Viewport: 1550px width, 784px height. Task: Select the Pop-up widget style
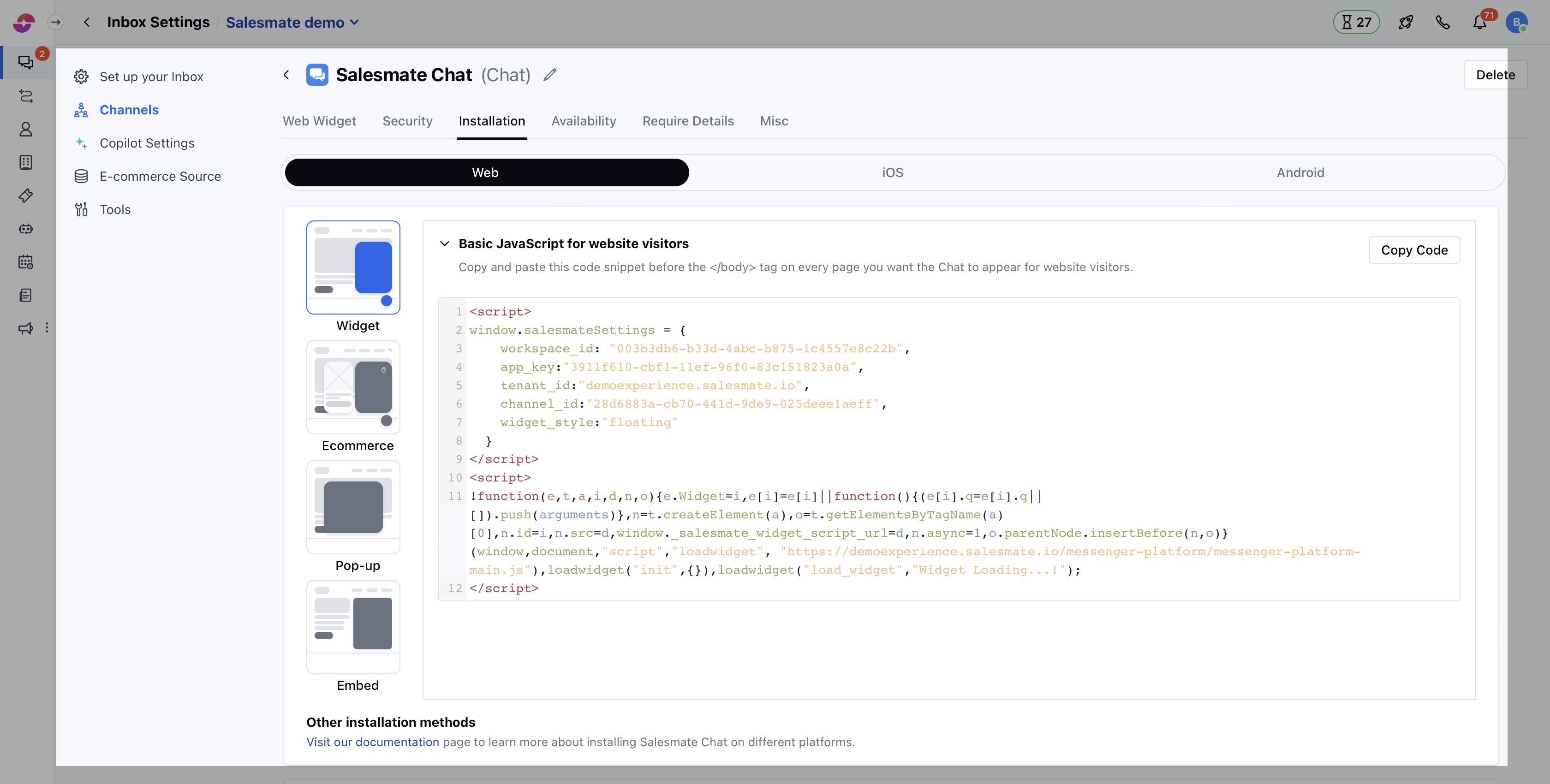(x=353, y=507)
